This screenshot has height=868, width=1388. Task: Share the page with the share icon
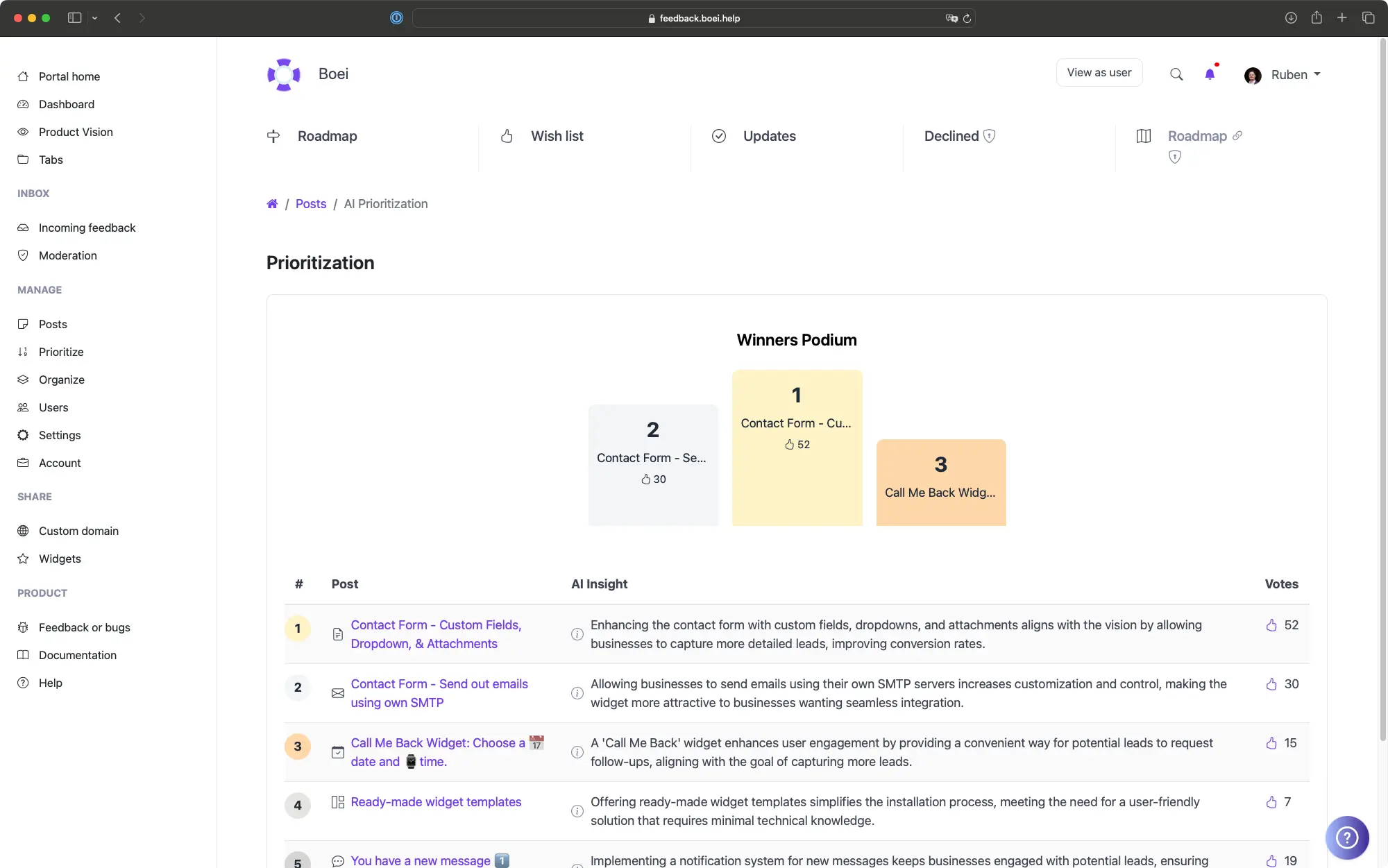click(x=1316, y=18)
